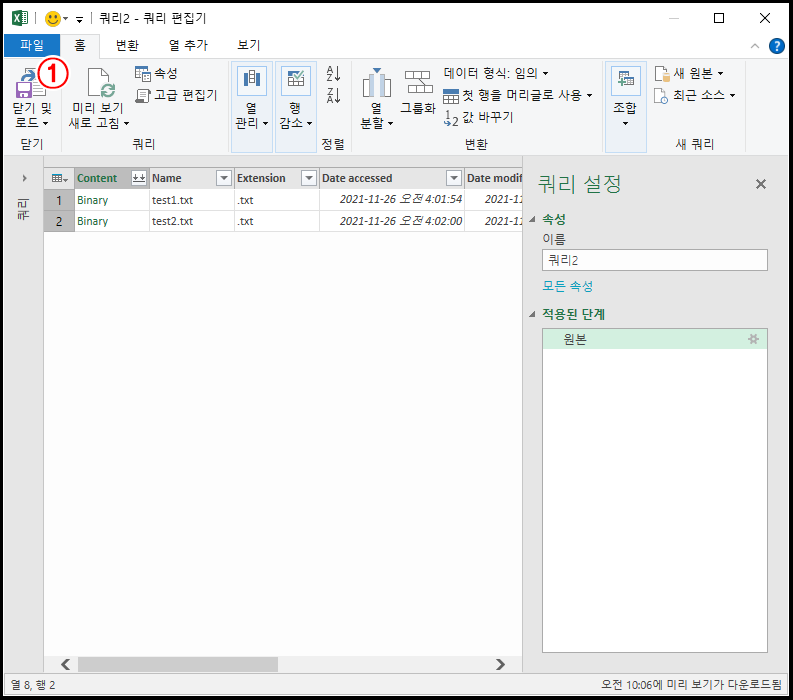This screenshot has height=700, width=793.
Task: Click the 열 관리 icon
Action: tap(252, 79)
